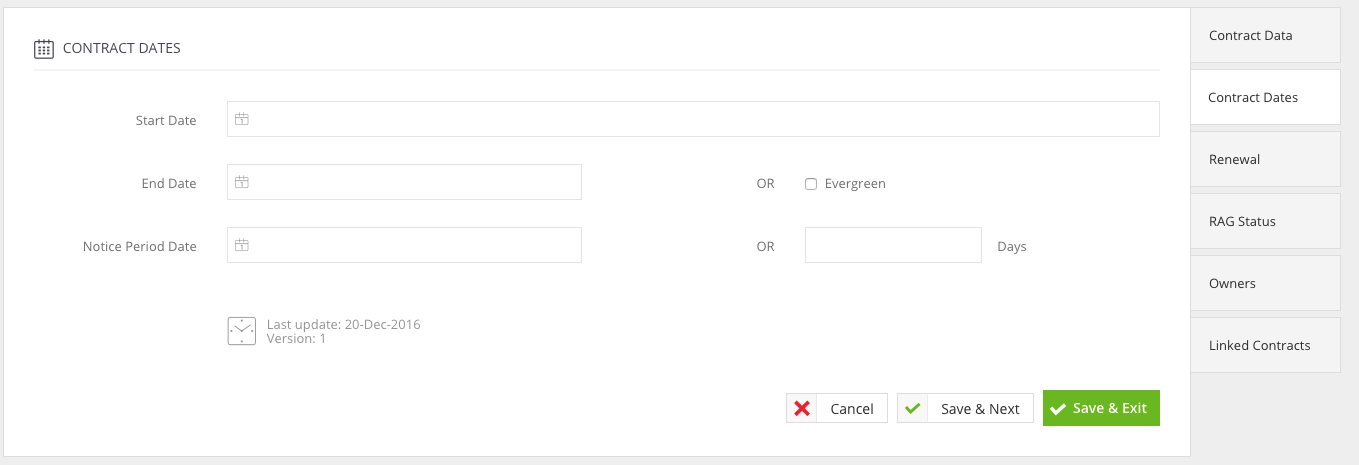Screen dimensions: 1359x465
Task: Click the white checkmark on Save & Exit
Action: (1058, 409)
